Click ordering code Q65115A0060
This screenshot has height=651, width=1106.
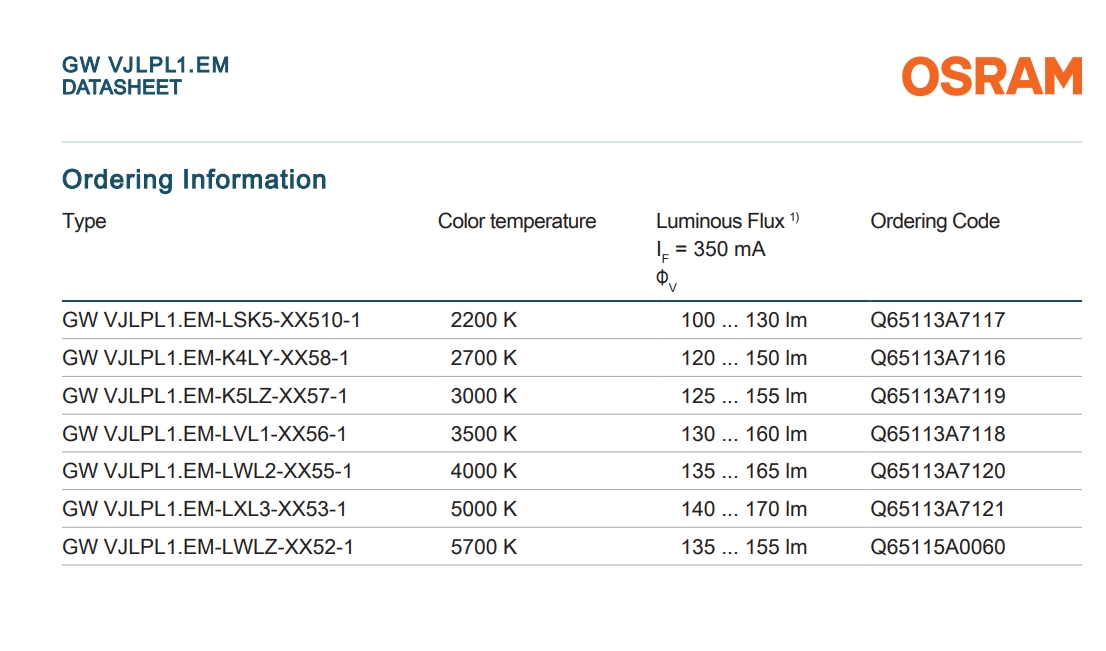[937, 547]
